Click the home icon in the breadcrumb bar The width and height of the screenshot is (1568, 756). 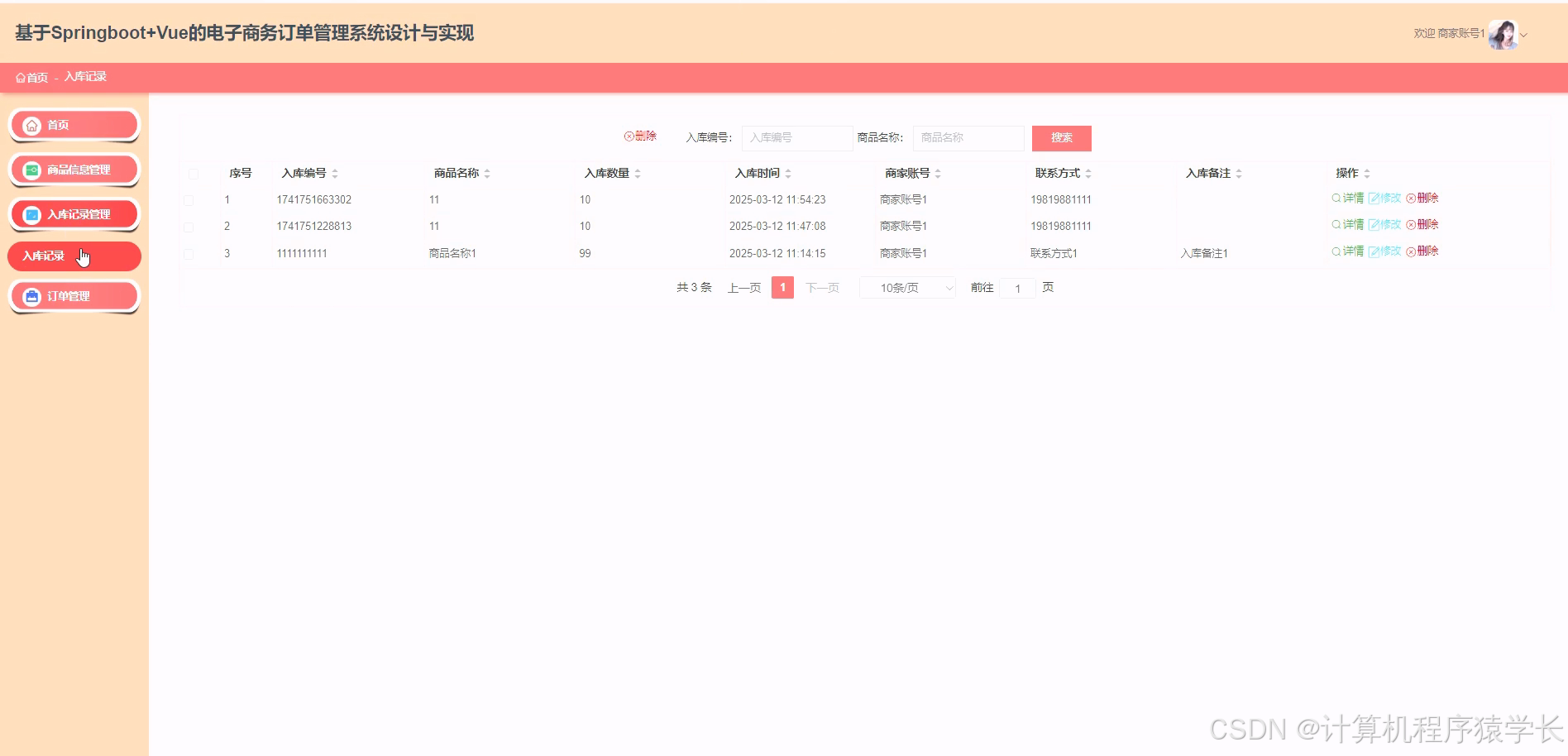click(x=20, y=77)
